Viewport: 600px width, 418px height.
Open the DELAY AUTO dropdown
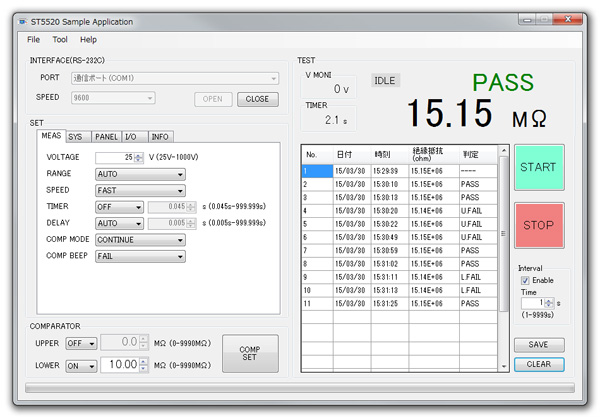(x=119, y=223)
